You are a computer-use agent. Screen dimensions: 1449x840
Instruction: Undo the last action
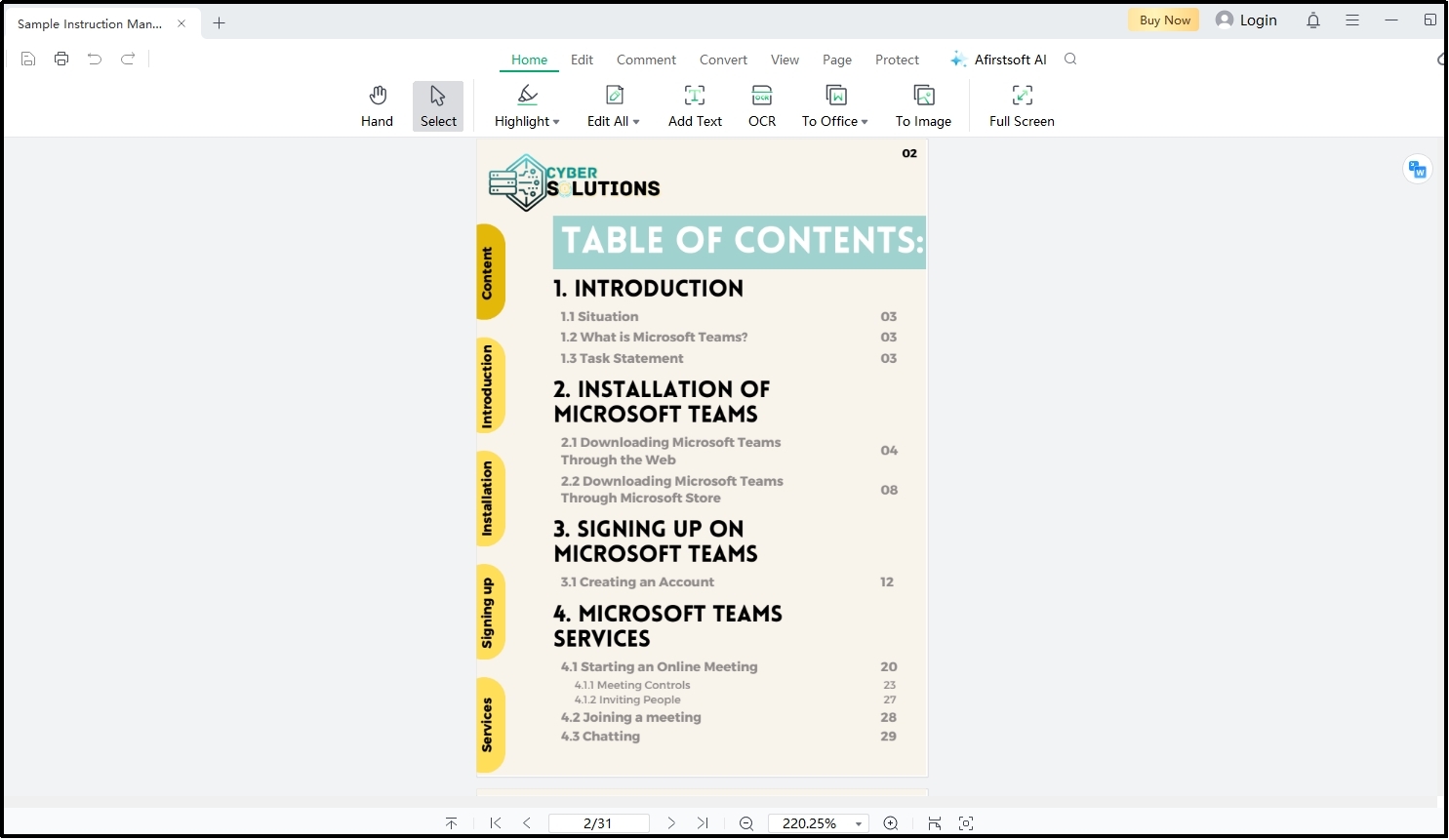(x=95, y=59)
